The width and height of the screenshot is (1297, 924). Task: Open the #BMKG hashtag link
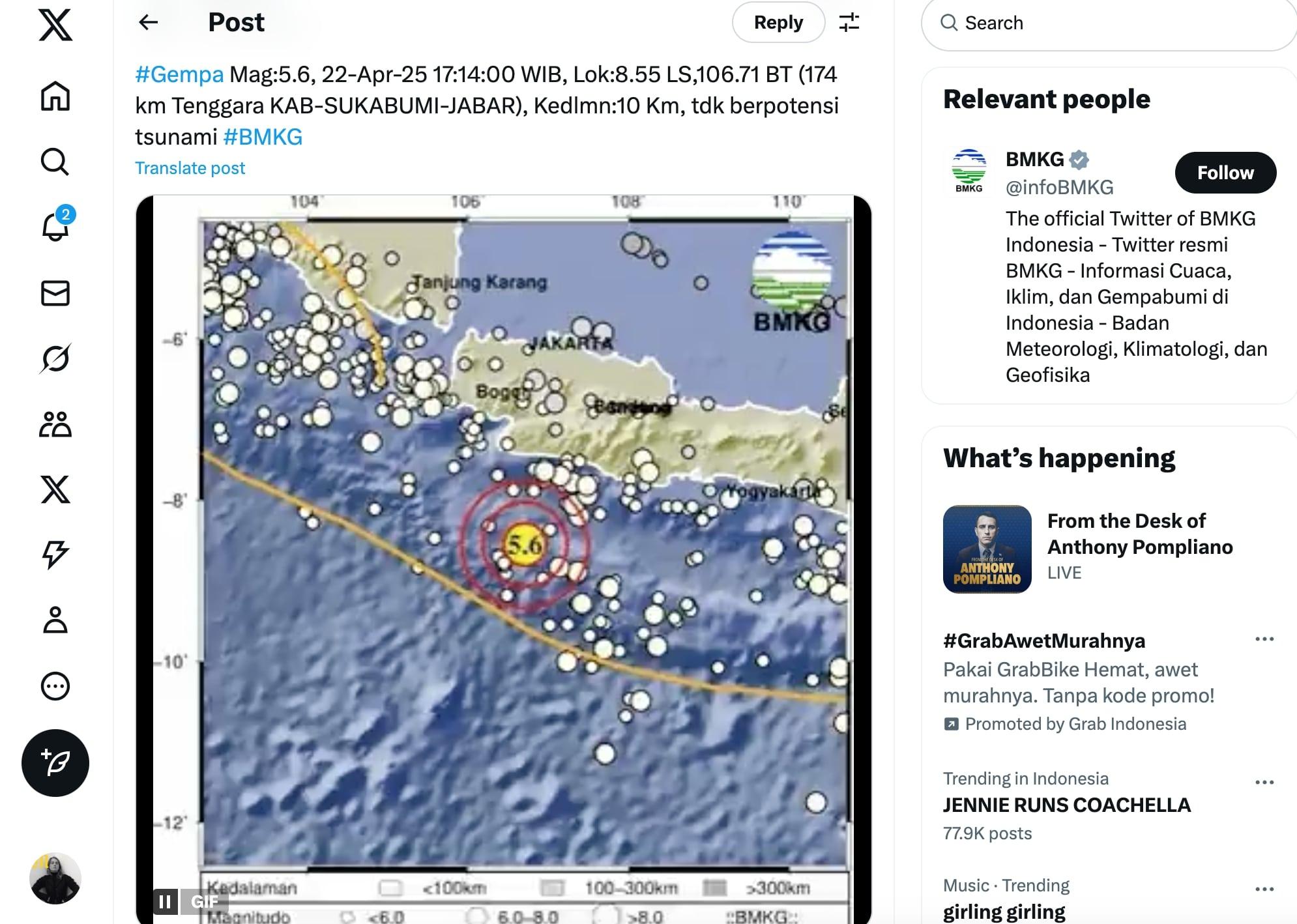(x=263, y=137)
